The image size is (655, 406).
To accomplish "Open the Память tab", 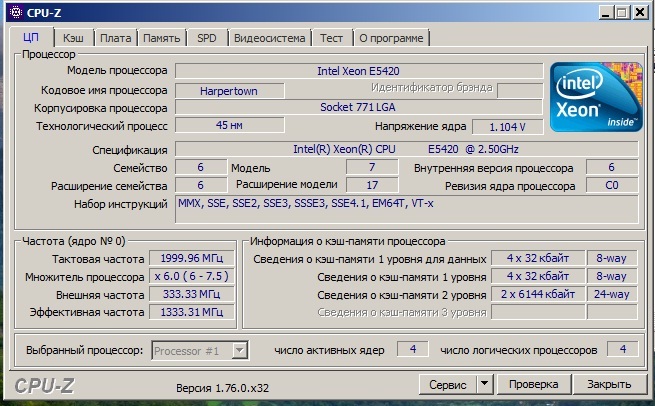I will point(162,38).
